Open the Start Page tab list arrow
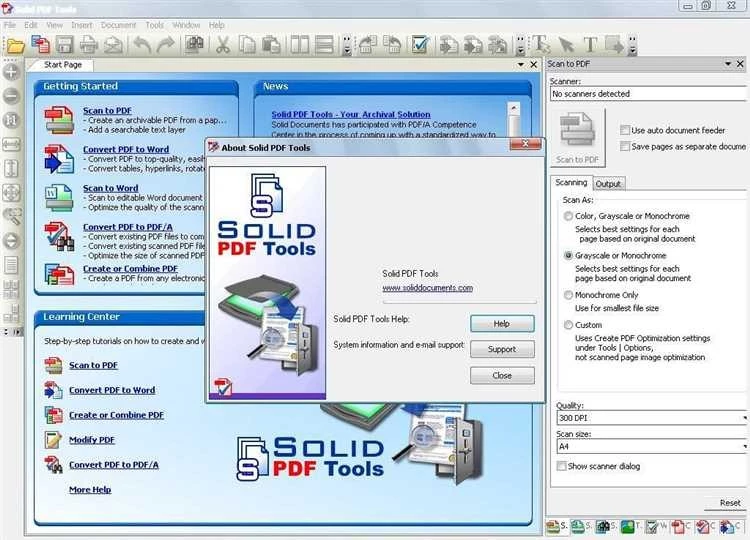Viewport: 750px width, 540px height. 520,64
